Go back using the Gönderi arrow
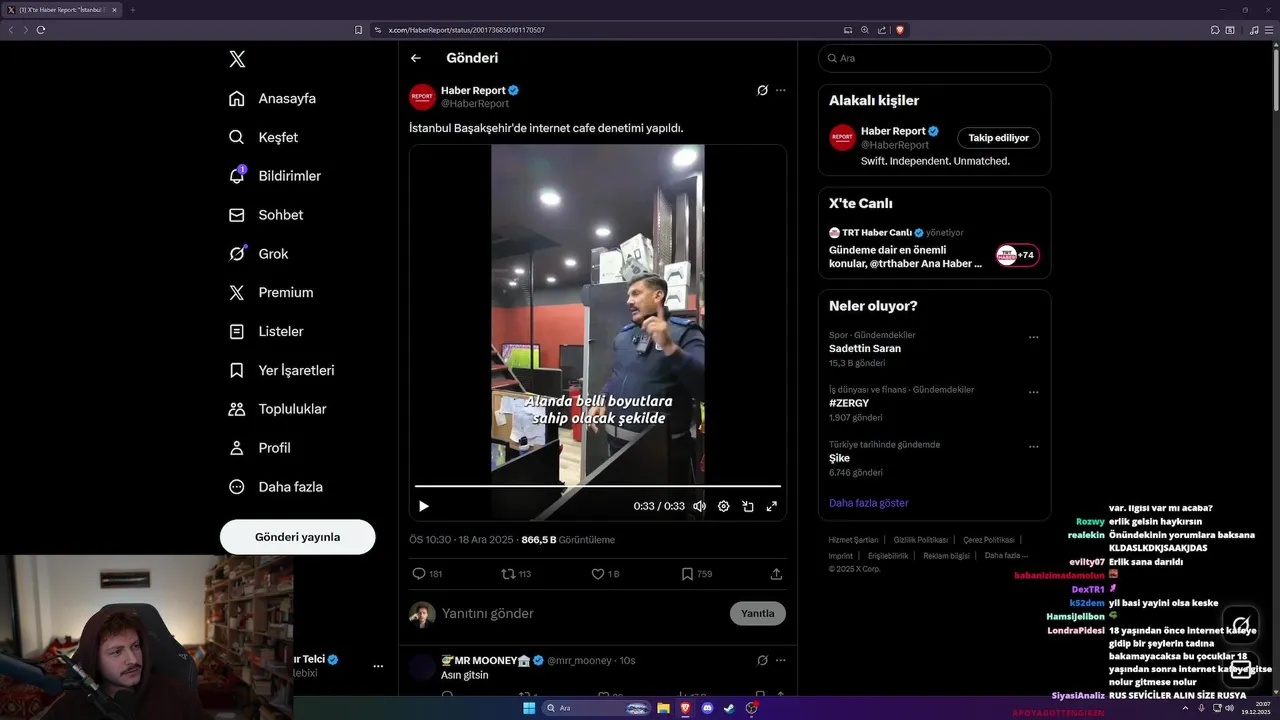 coord(416,58)
